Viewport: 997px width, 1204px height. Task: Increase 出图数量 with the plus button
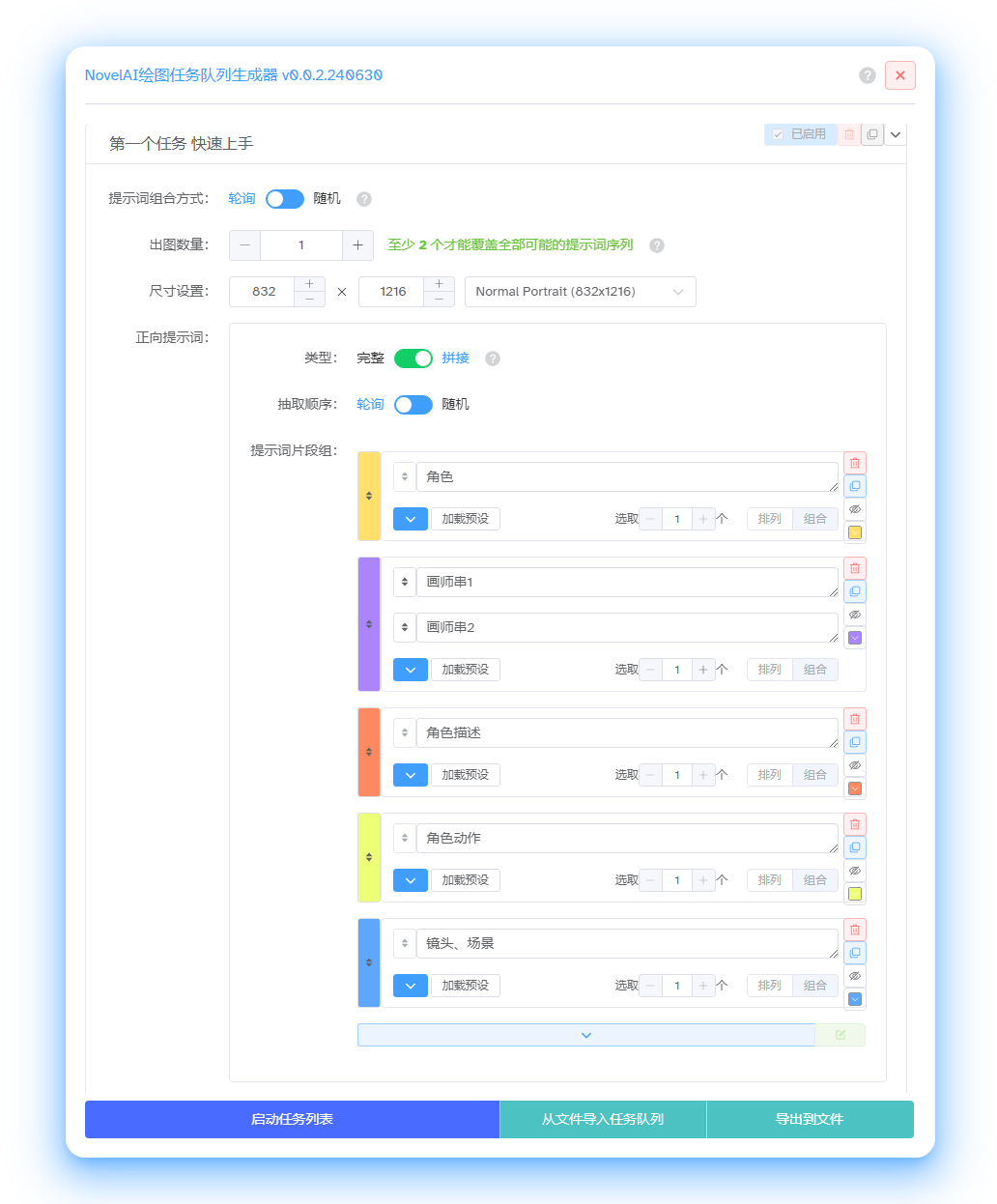(357, 245)
